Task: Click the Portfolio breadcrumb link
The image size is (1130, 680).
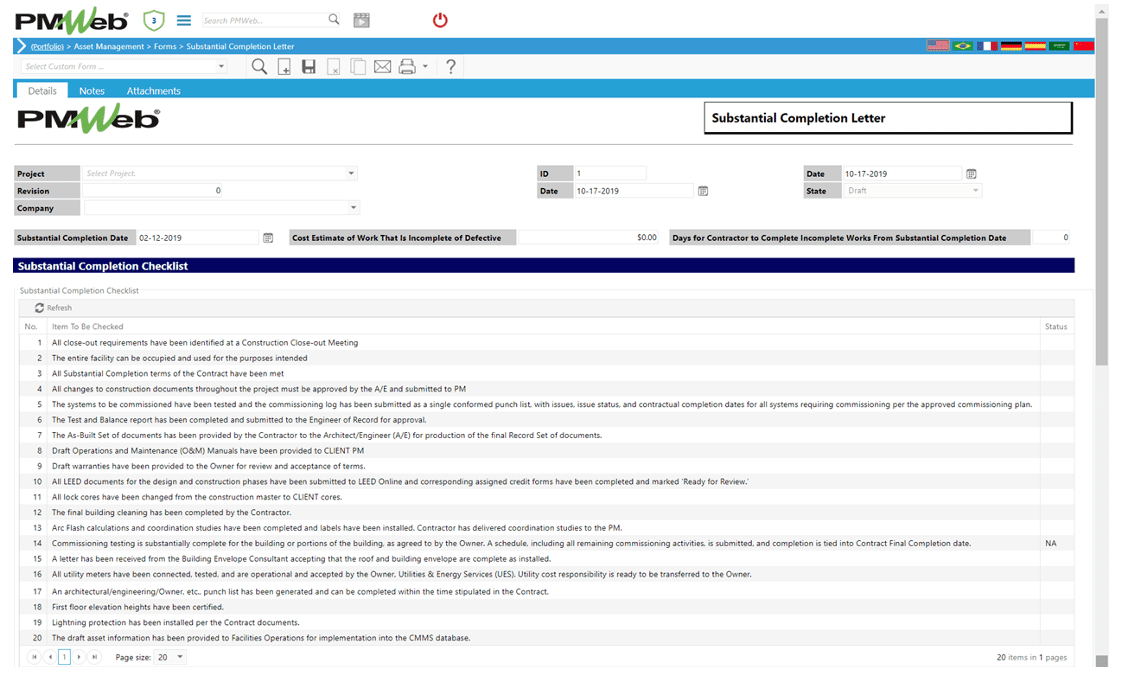Action: tap(47, 46)
